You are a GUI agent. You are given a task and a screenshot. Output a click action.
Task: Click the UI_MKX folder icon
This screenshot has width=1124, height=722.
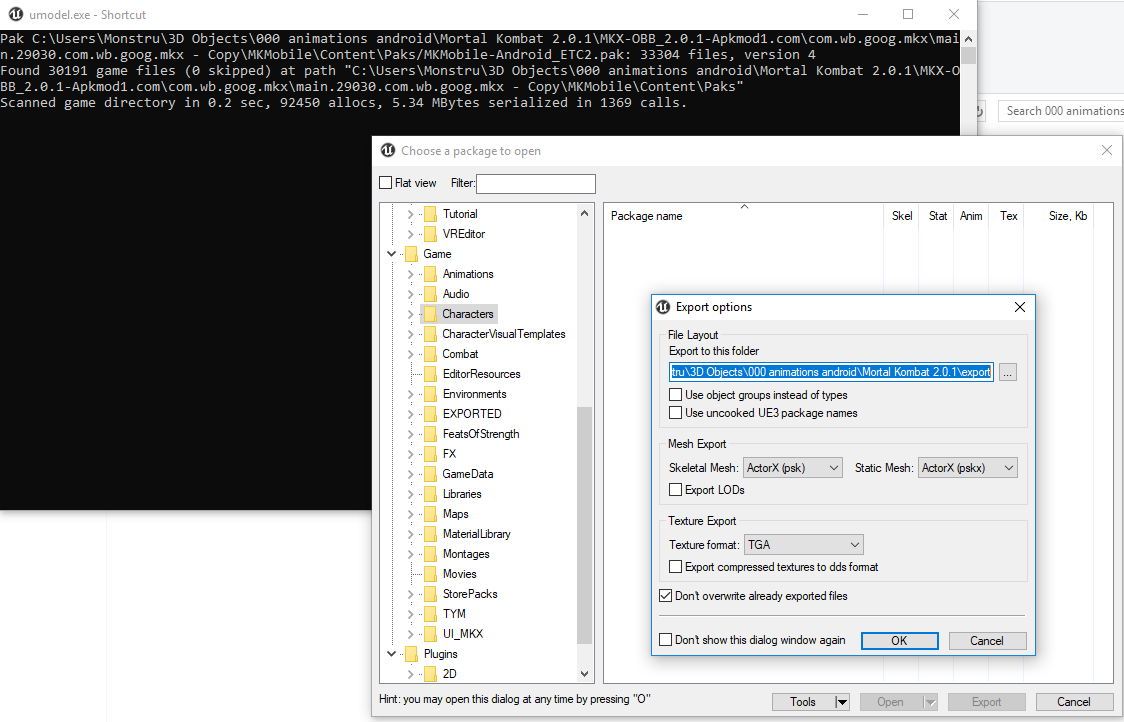pyautogui.click(x=430, y=635)
